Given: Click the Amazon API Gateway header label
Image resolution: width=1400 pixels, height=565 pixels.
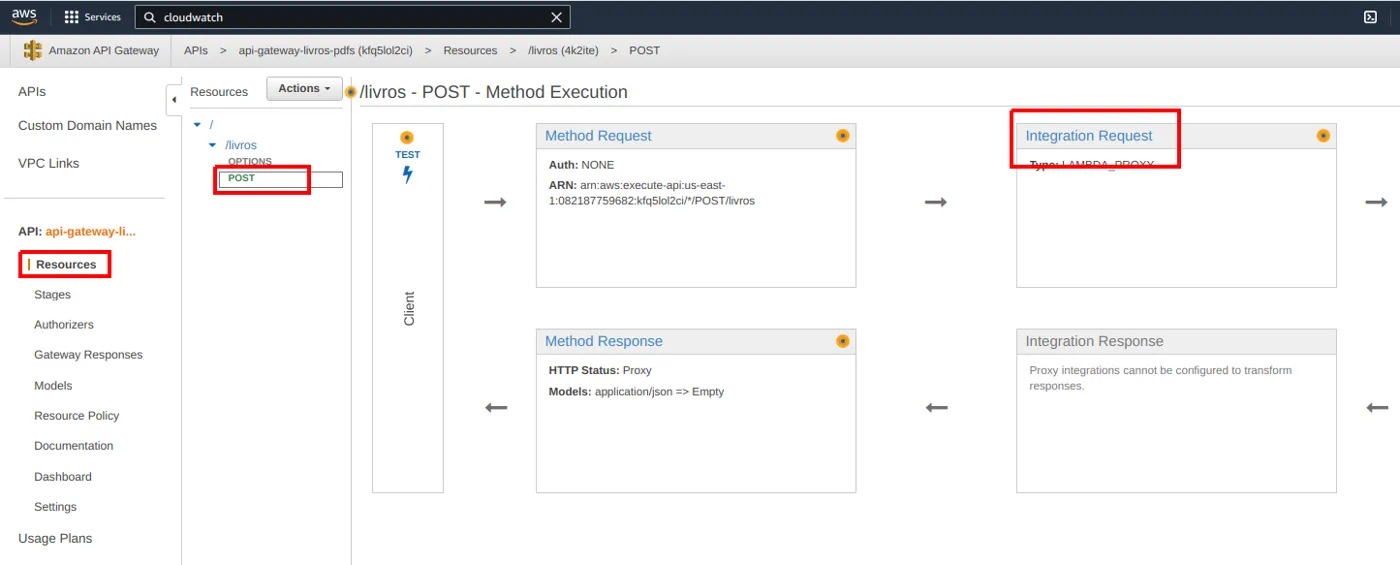Looking at the screenshot, I should pos(104,50).
